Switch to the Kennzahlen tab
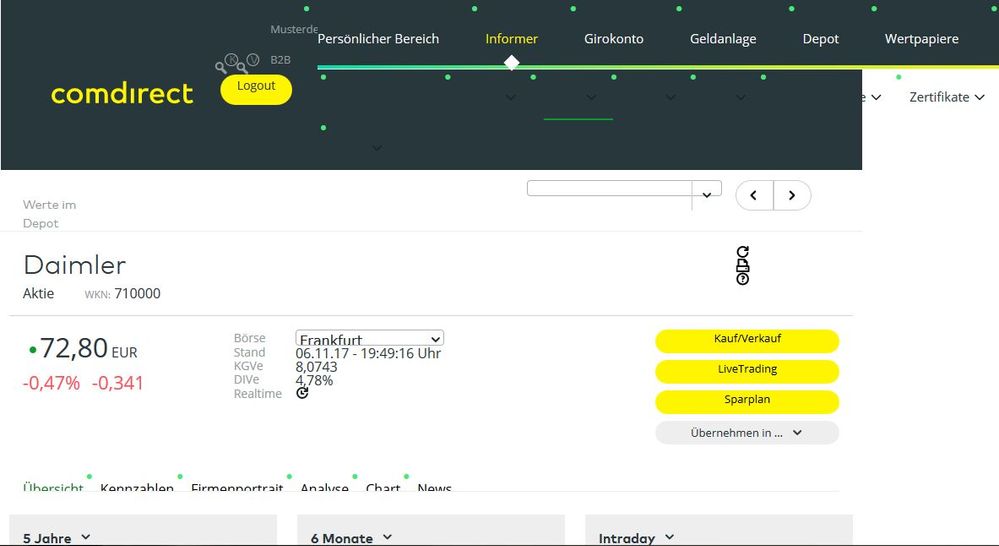 point(137,487)
